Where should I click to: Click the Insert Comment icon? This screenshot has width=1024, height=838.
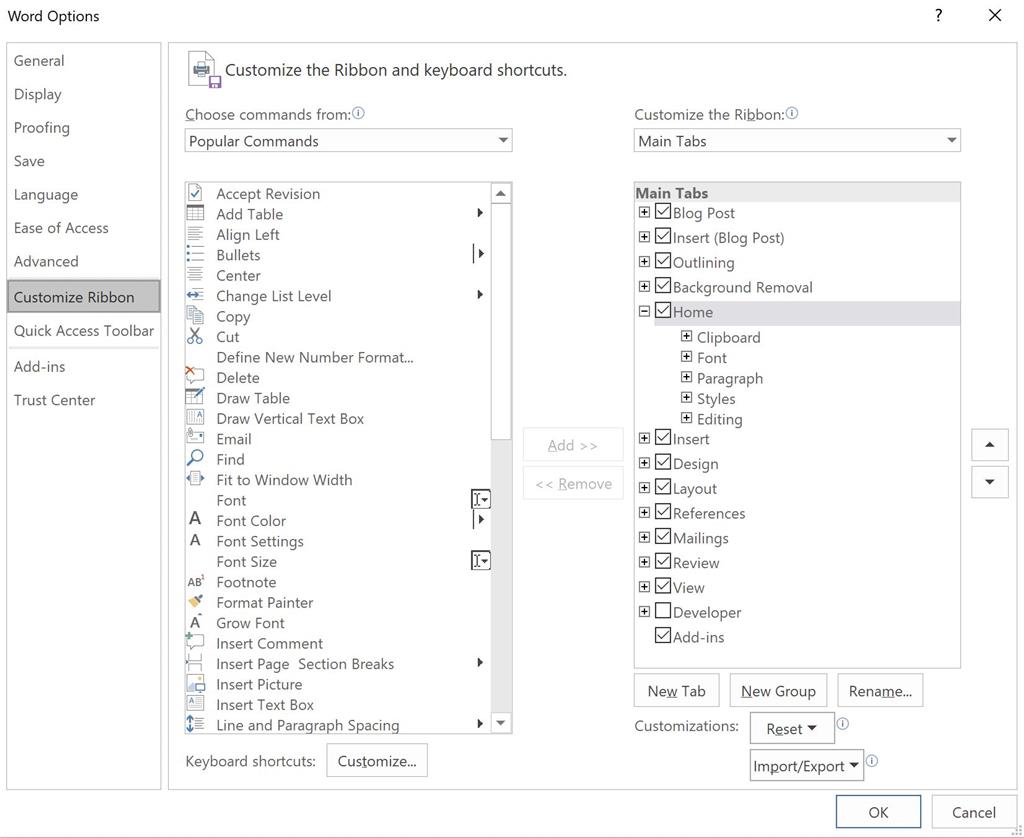click(x=195, y=642)
